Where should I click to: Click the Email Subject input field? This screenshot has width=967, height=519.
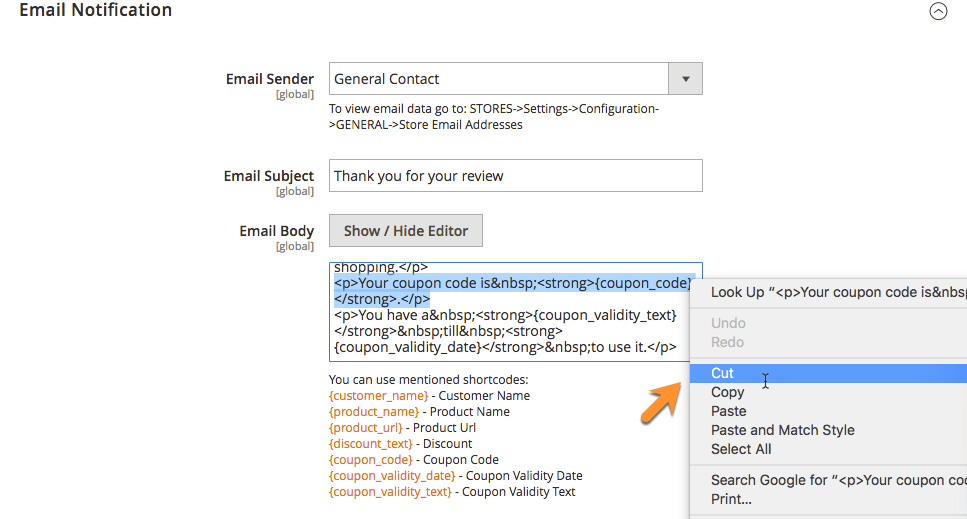pyautogui.click(x=515, y=176)
